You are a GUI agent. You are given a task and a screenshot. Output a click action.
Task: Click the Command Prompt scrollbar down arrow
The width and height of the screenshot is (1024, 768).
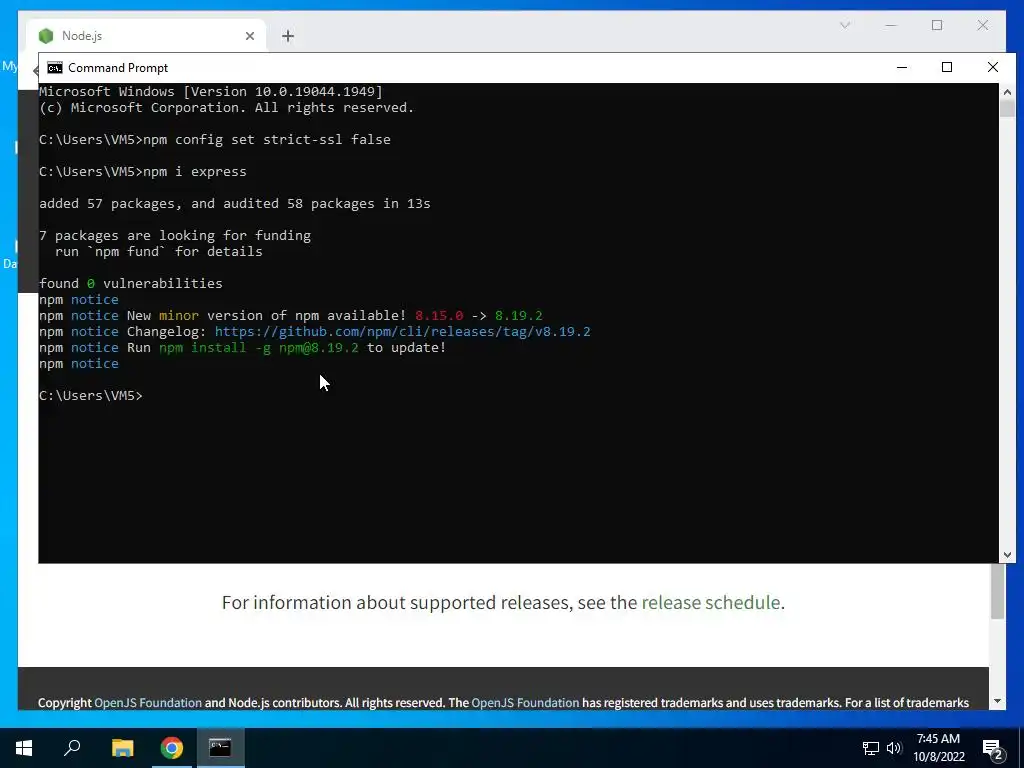point(1007,554)
